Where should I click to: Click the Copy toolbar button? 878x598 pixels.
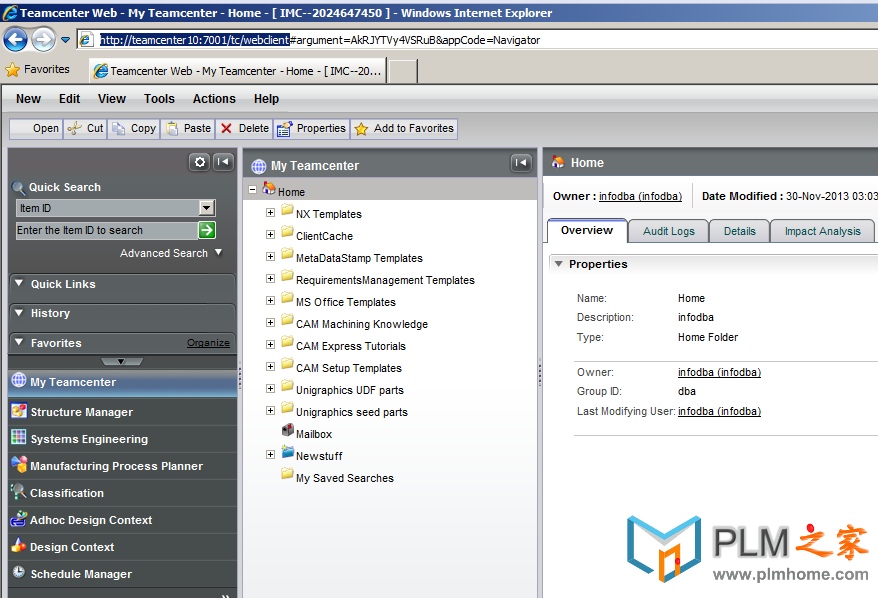pyautogui.click(x=134, y=129)
